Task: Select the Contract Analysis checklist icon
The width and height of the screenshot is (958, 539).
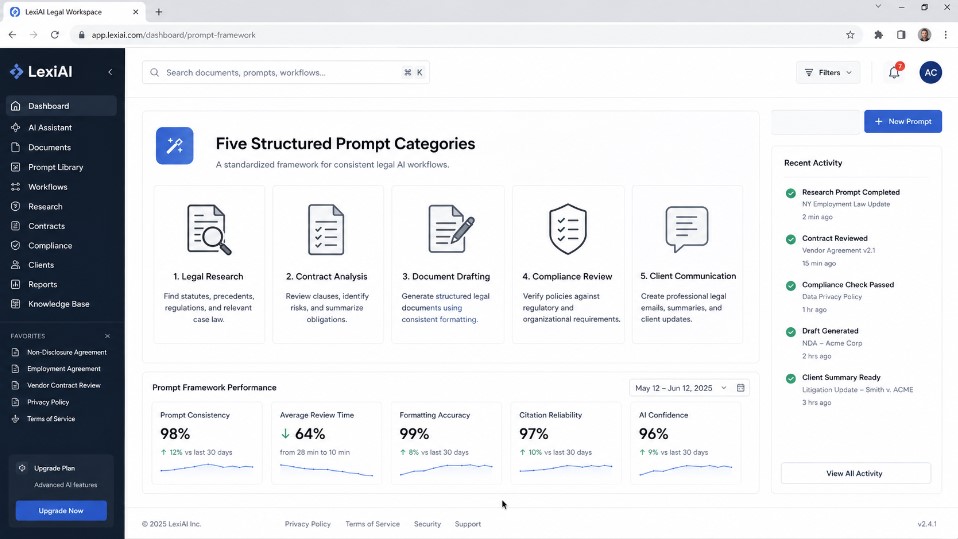Action: 326,230
